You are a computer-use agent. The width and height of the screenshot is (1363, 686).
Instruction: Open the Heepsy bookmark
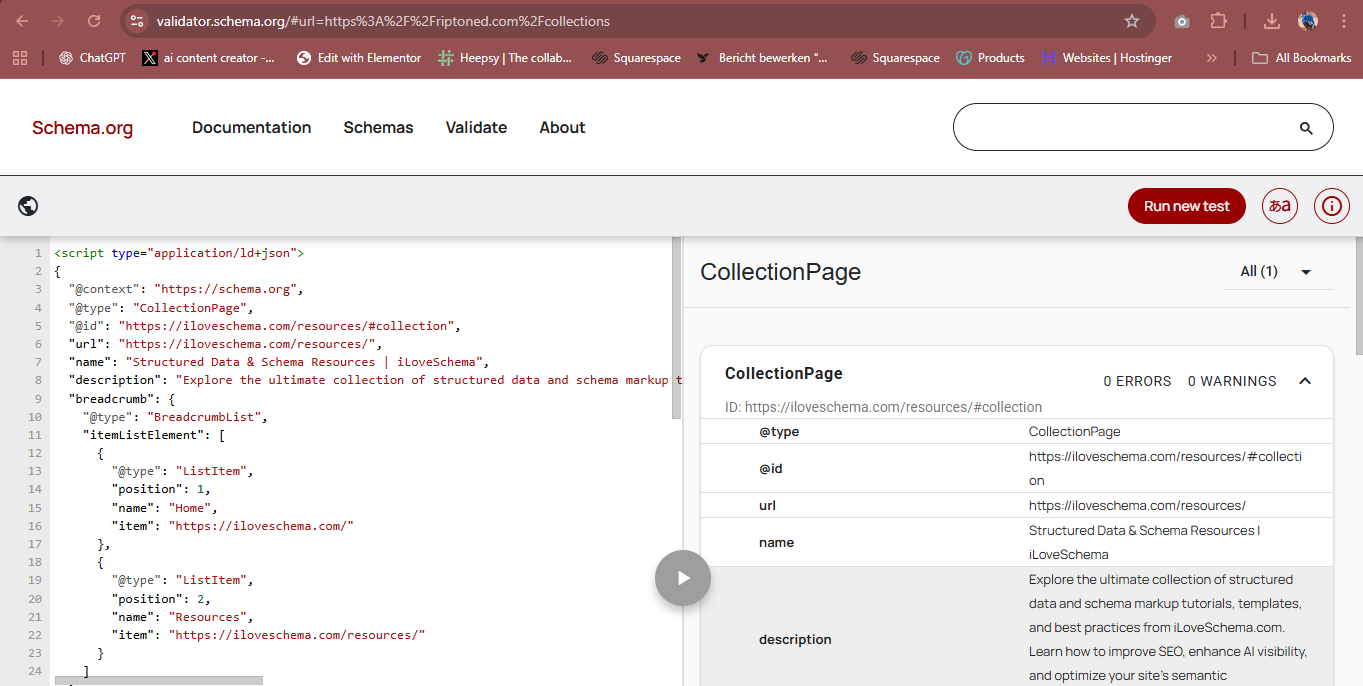[x=505, y=58]
